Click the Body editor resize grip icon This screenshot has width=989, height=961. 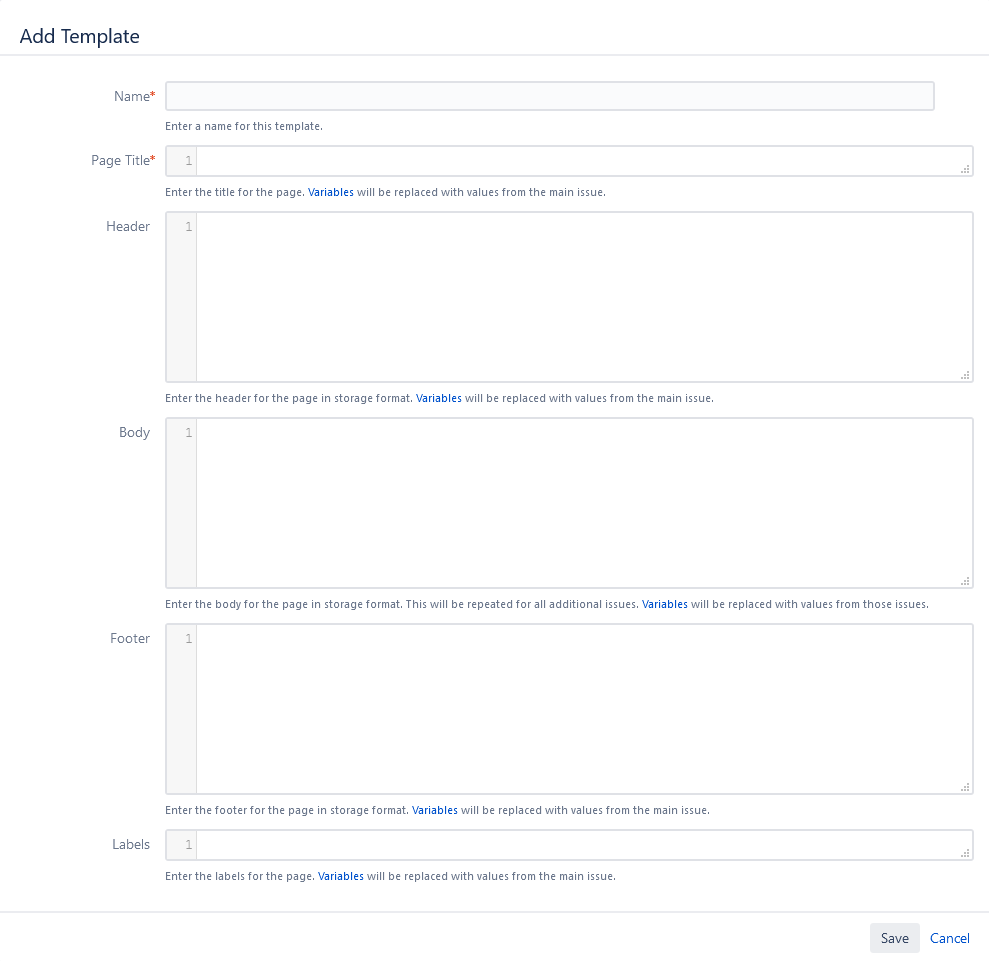coord(965,581)
